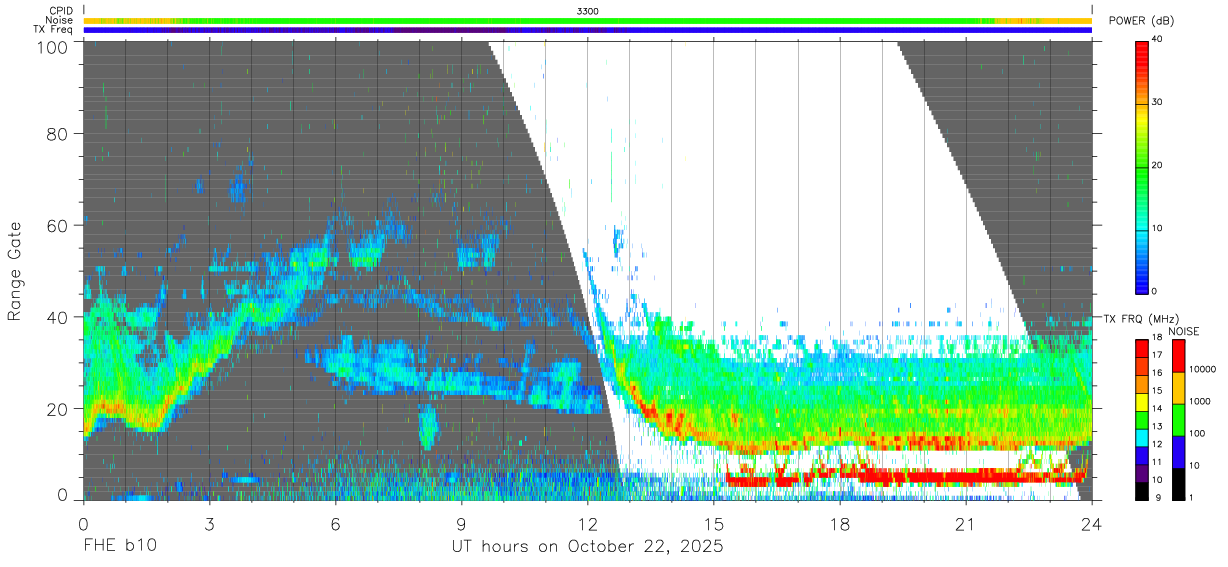The height and width of the screenshot is (567, 1228).
Task: Click the 10000 tick on NOISE scale
Action: [x=1203, y=369]
